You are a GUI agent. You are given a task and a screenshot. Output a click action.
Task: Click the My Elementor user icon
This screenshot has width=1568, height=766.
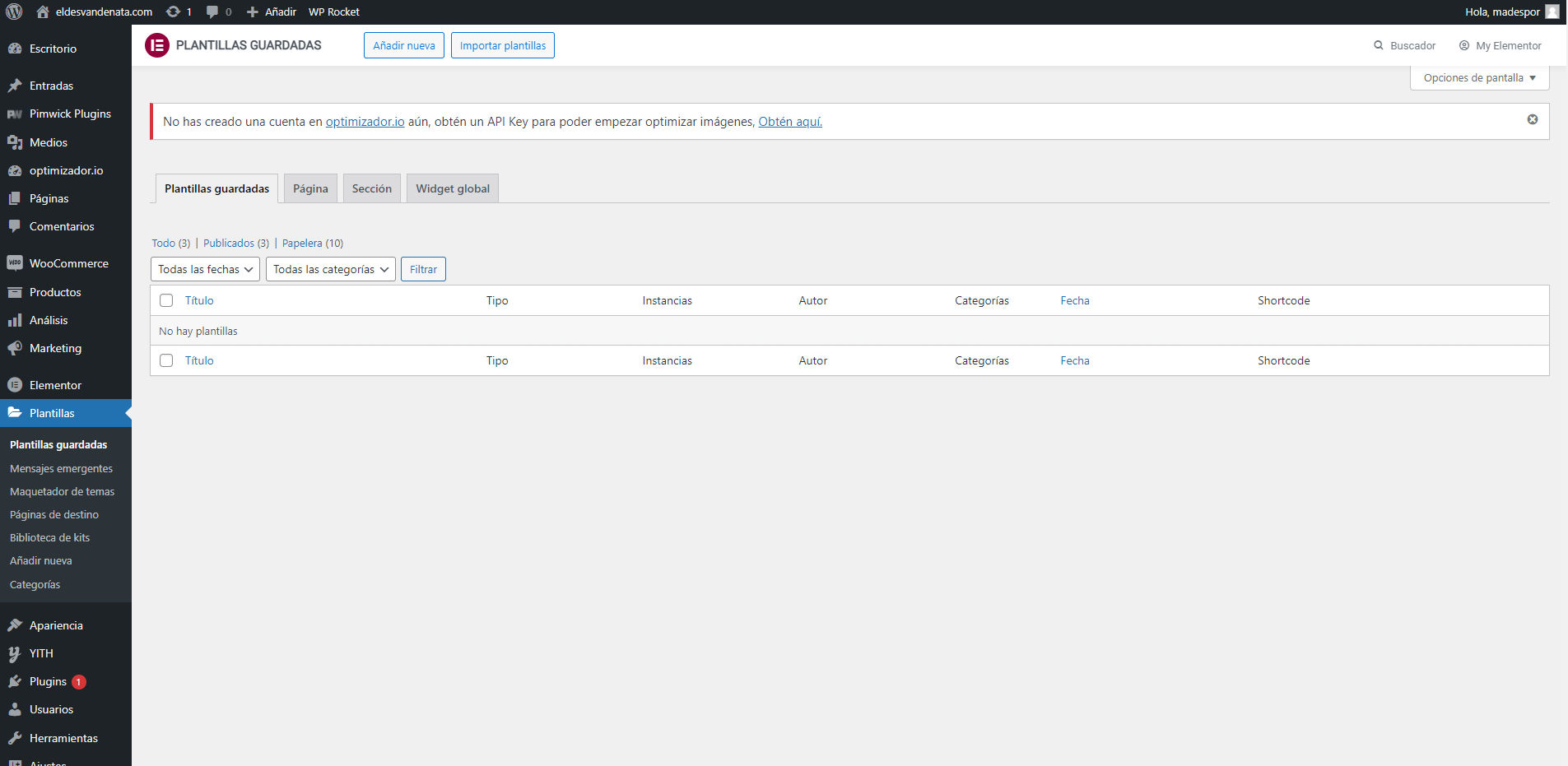click(x=1464, y=45)
